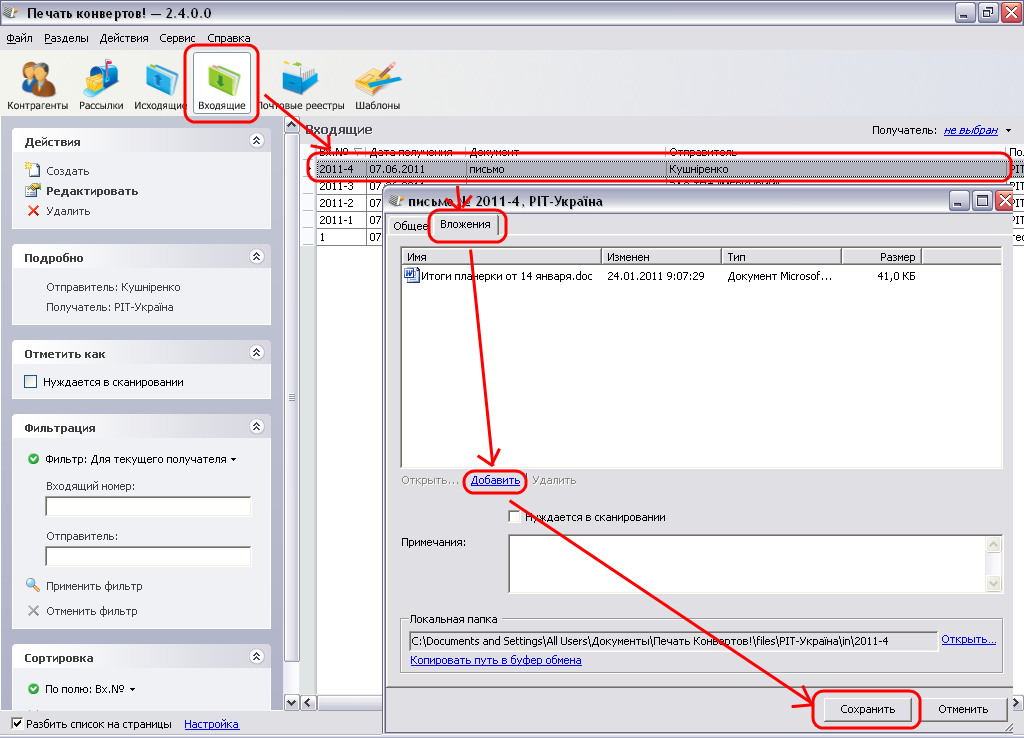Open Почтовые реестры icon

point(299,79)
